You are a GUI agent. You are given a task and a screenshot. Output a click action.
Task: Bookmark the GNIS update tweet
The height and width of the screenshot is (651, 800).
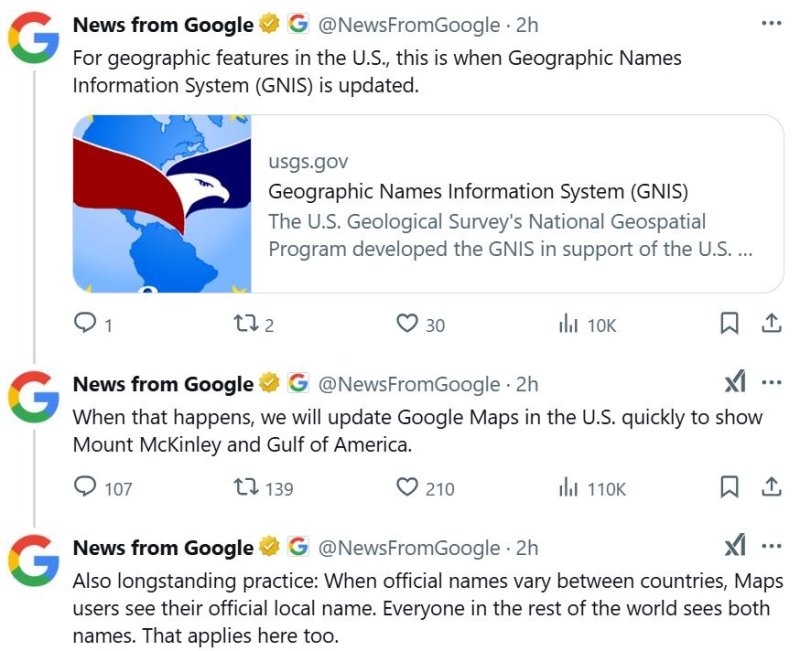click(x=730, y=324)
